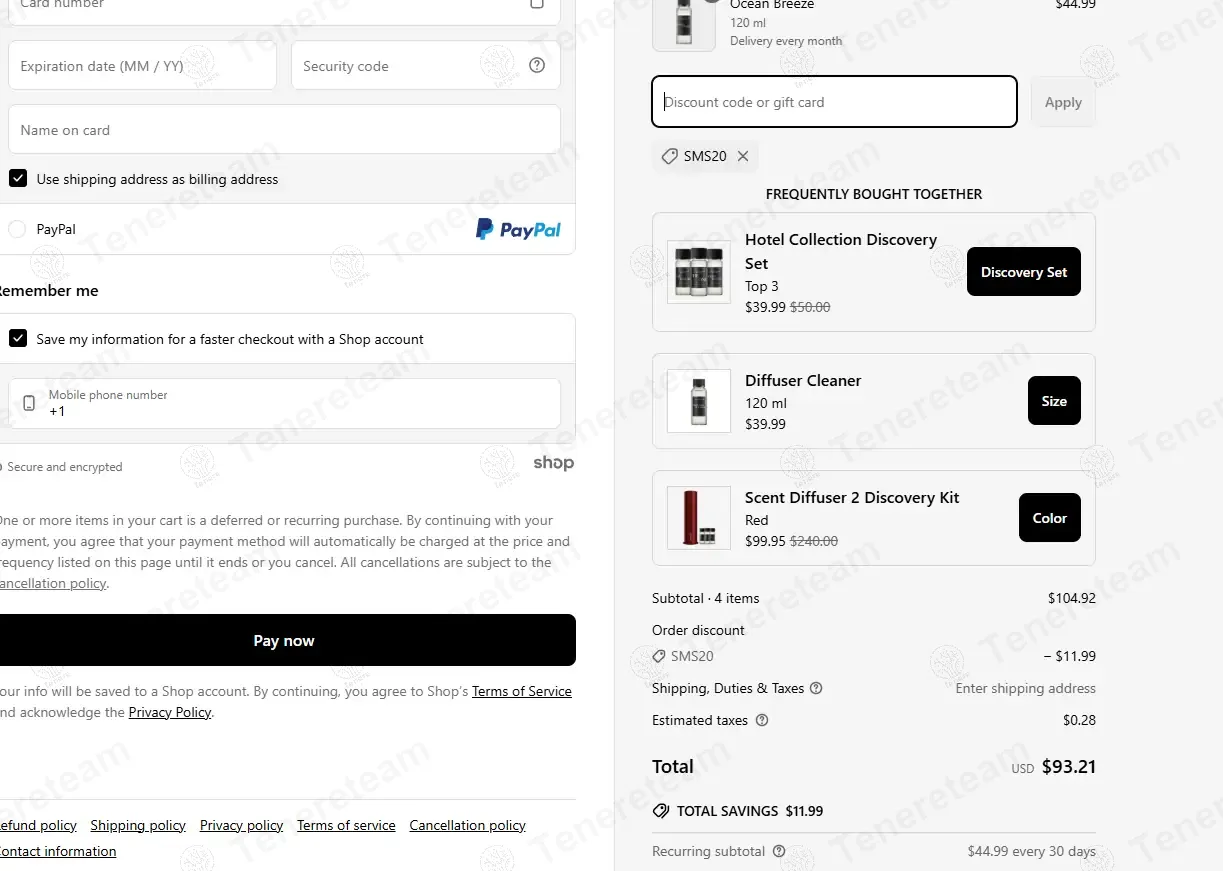The width and height of the screenshot is (1223, 871).
Task: Remove the SMS20 discount code
Action: coord(743,156)
